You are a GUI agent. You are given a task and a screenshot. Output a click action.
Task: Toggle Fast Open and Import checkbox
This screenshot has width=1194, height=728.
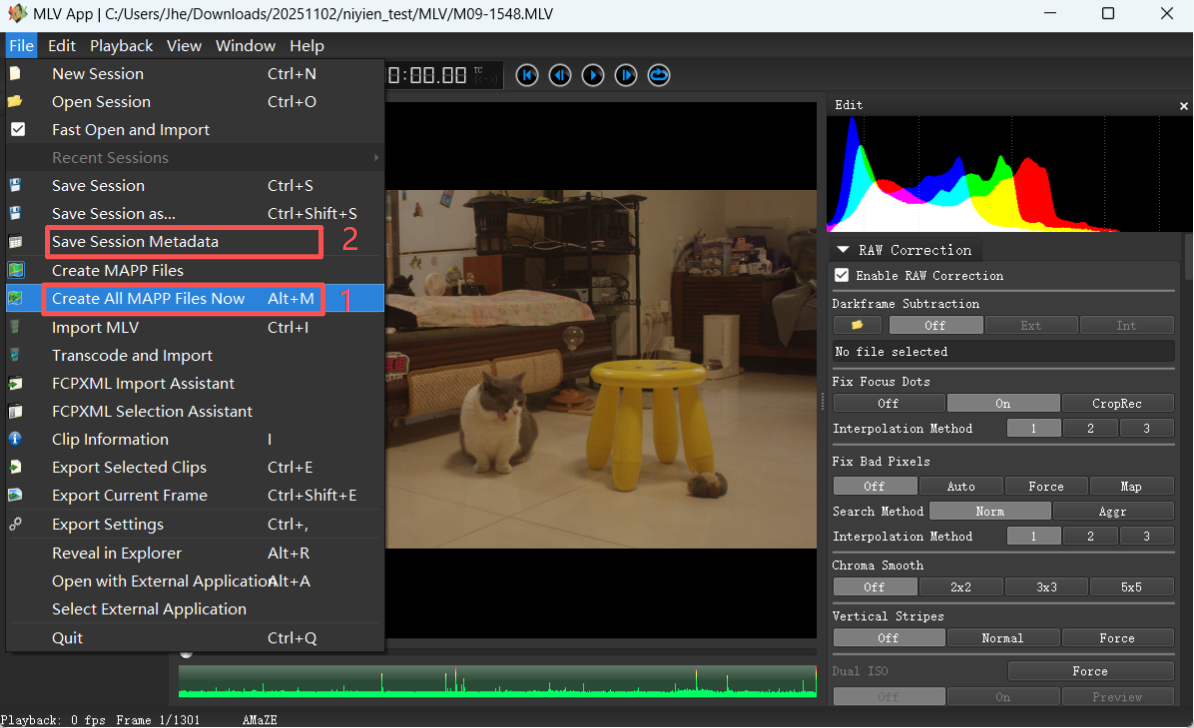(18, 130)
